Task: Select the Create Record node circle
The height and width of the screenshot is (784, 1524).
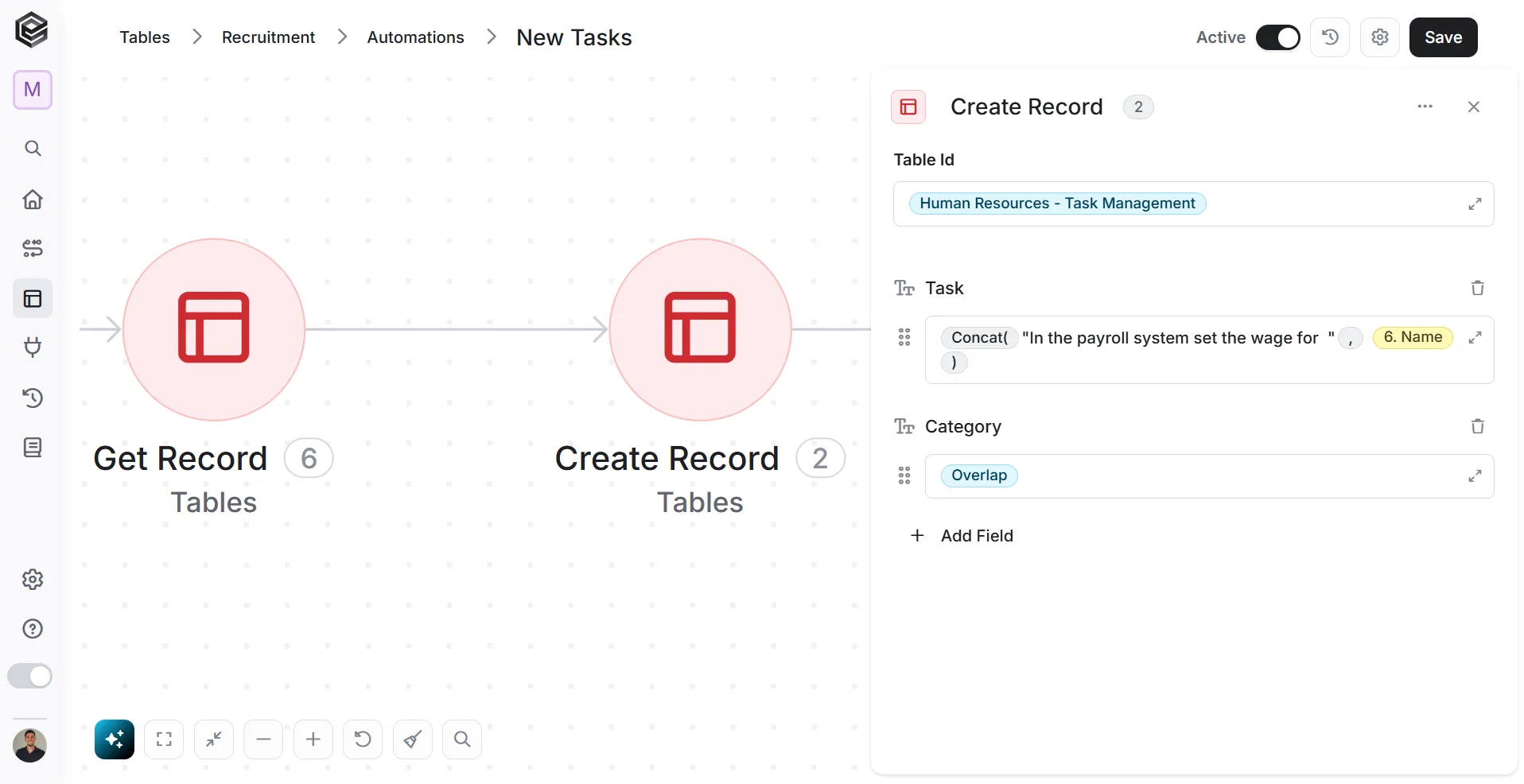Action: point(700,329)
